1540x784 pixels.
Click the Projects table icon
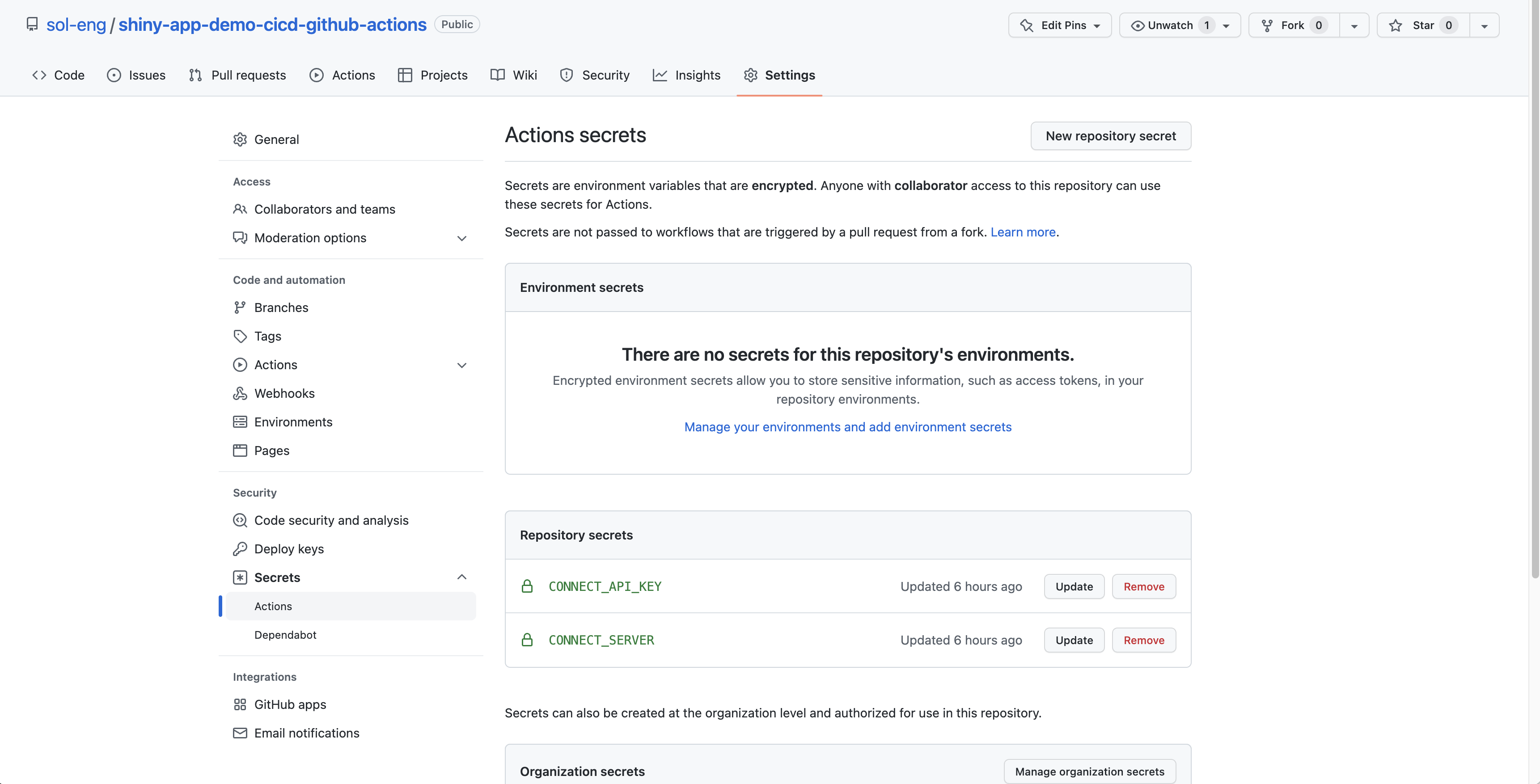tap(405, 75)
